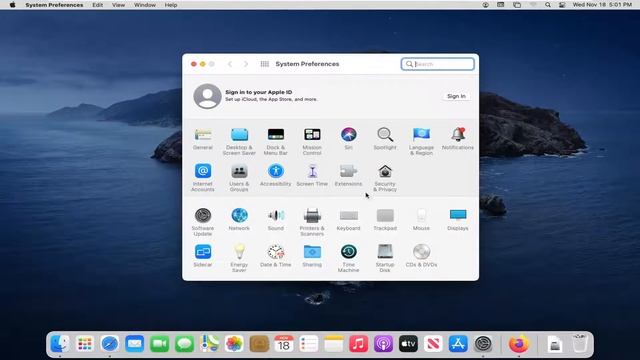Open App Store from the Dock
This screenshot has width=640, height=360.
[458, 344]
